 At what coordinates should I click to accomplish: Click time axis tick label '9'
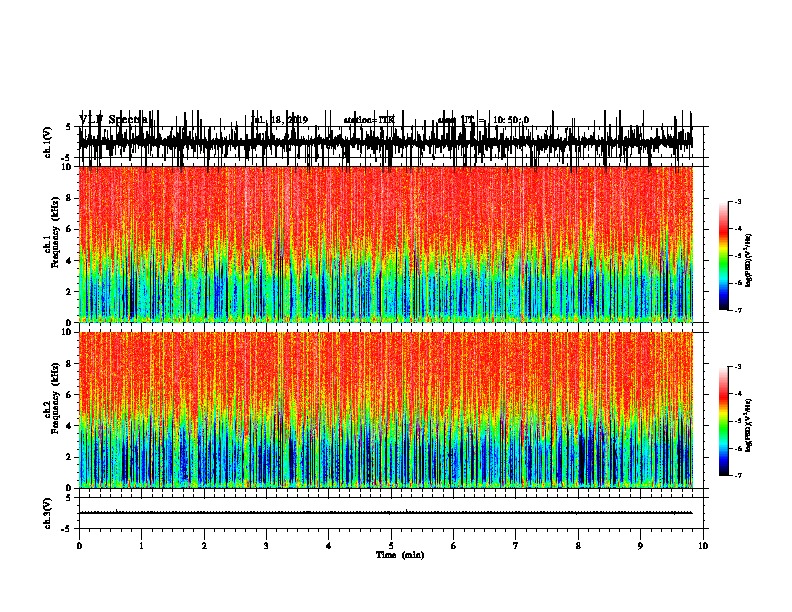coord(640,546)
